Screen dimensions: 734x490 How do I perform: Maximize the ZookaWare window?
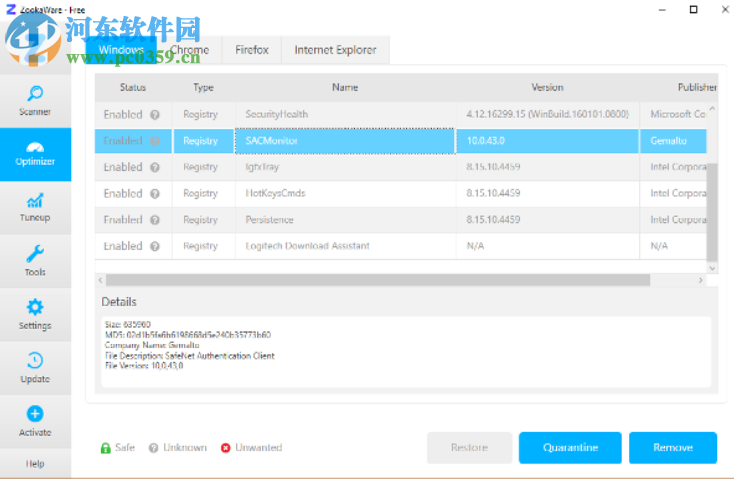(x=693, y=9)
